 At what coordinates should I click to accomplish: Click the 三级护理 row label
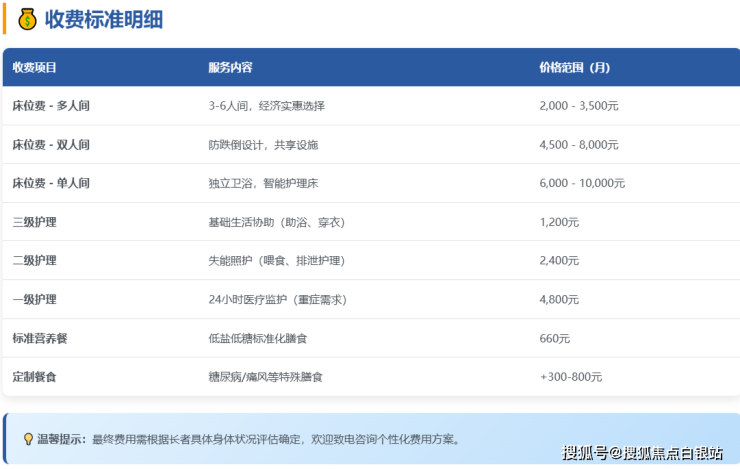pyautogui.click(x=34, y=222)
